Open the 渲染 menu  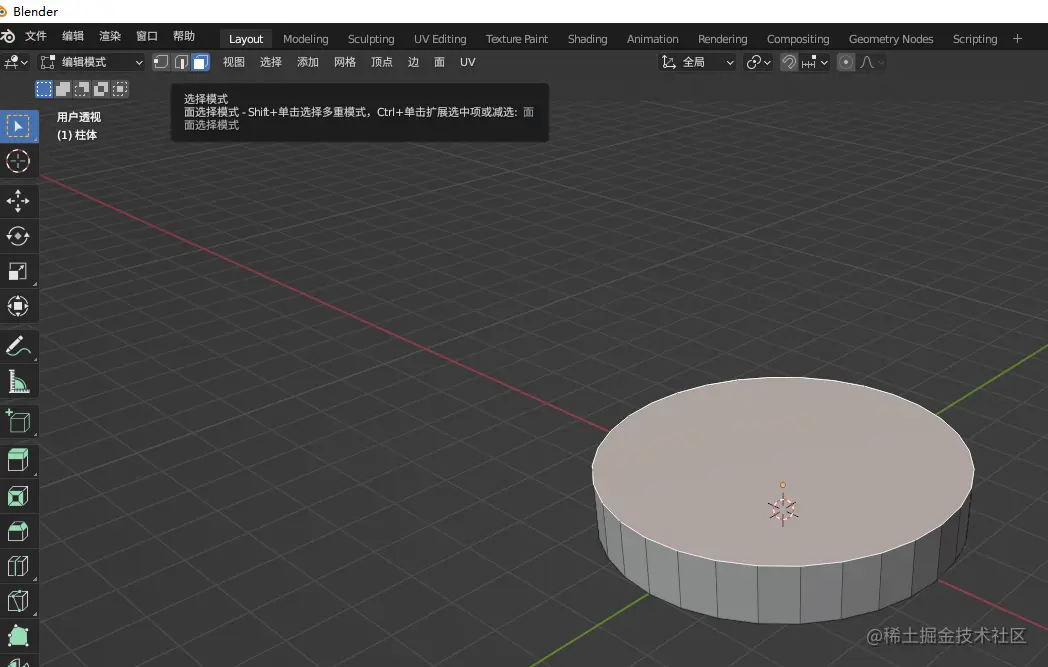110,36
